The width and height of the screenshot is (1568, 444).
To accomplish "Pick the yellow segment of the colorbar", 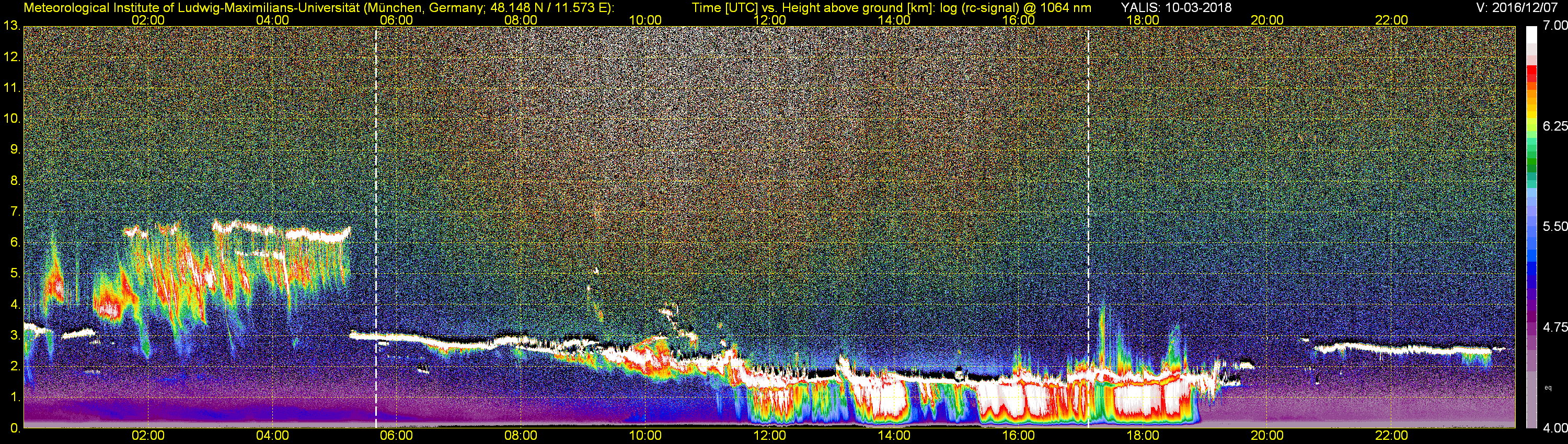I will tap(1531, 115).
